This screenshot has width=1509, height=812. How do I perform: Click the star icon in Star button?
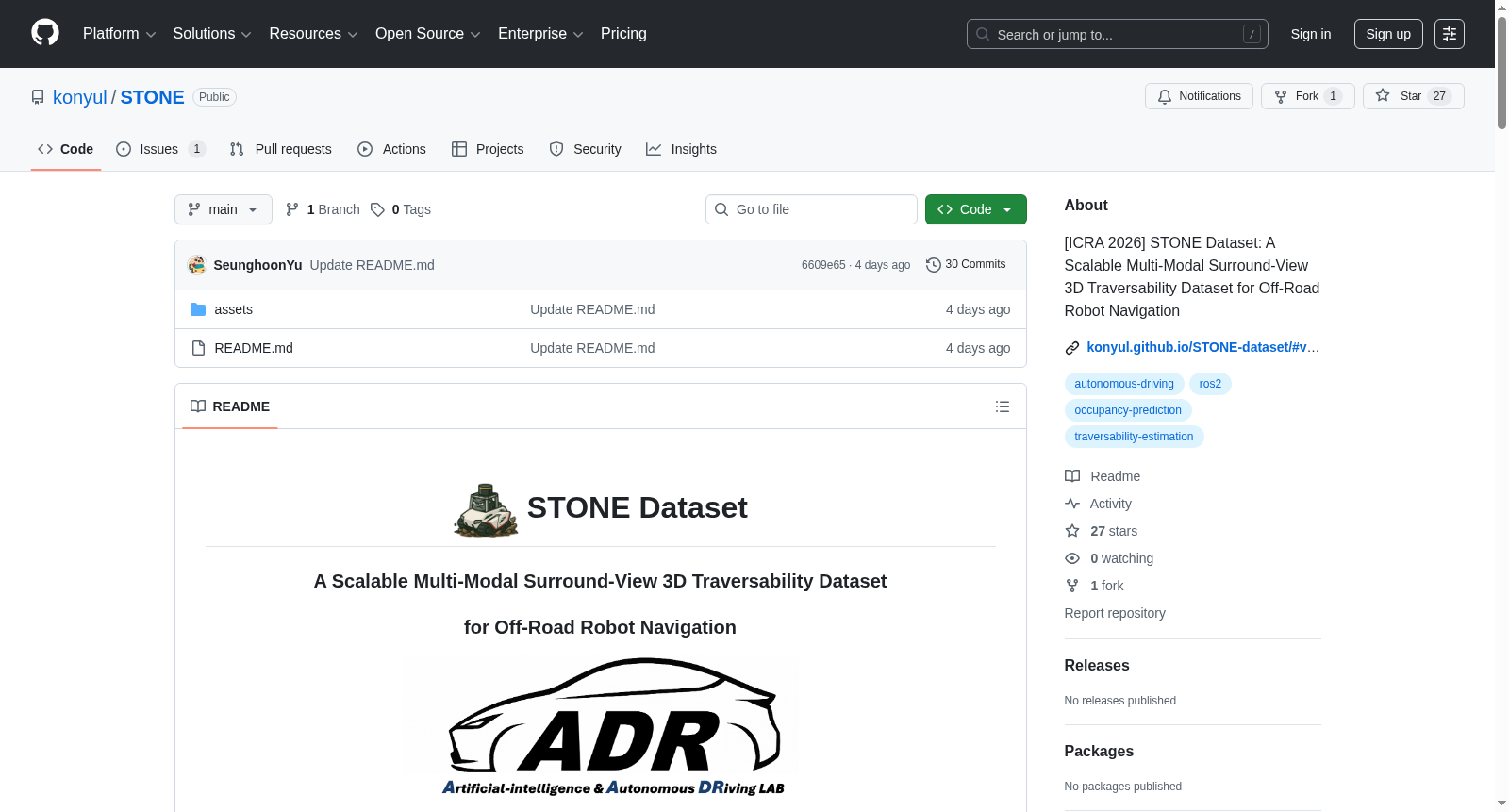(x=1383, y=95)
